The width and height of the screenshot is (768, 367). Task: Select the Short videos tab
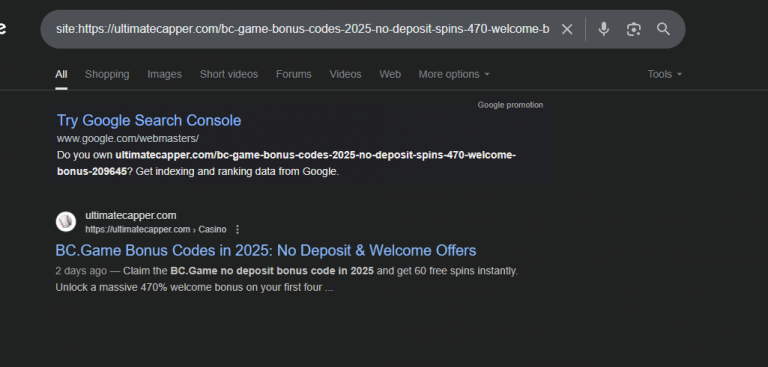[x=229, y=74]
